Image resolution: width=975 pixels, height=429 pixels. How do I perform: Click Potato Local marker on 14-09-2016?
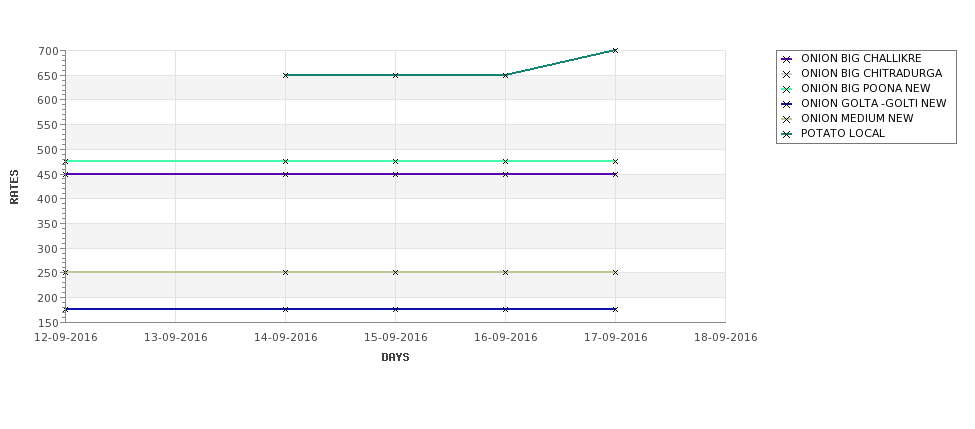285,75
